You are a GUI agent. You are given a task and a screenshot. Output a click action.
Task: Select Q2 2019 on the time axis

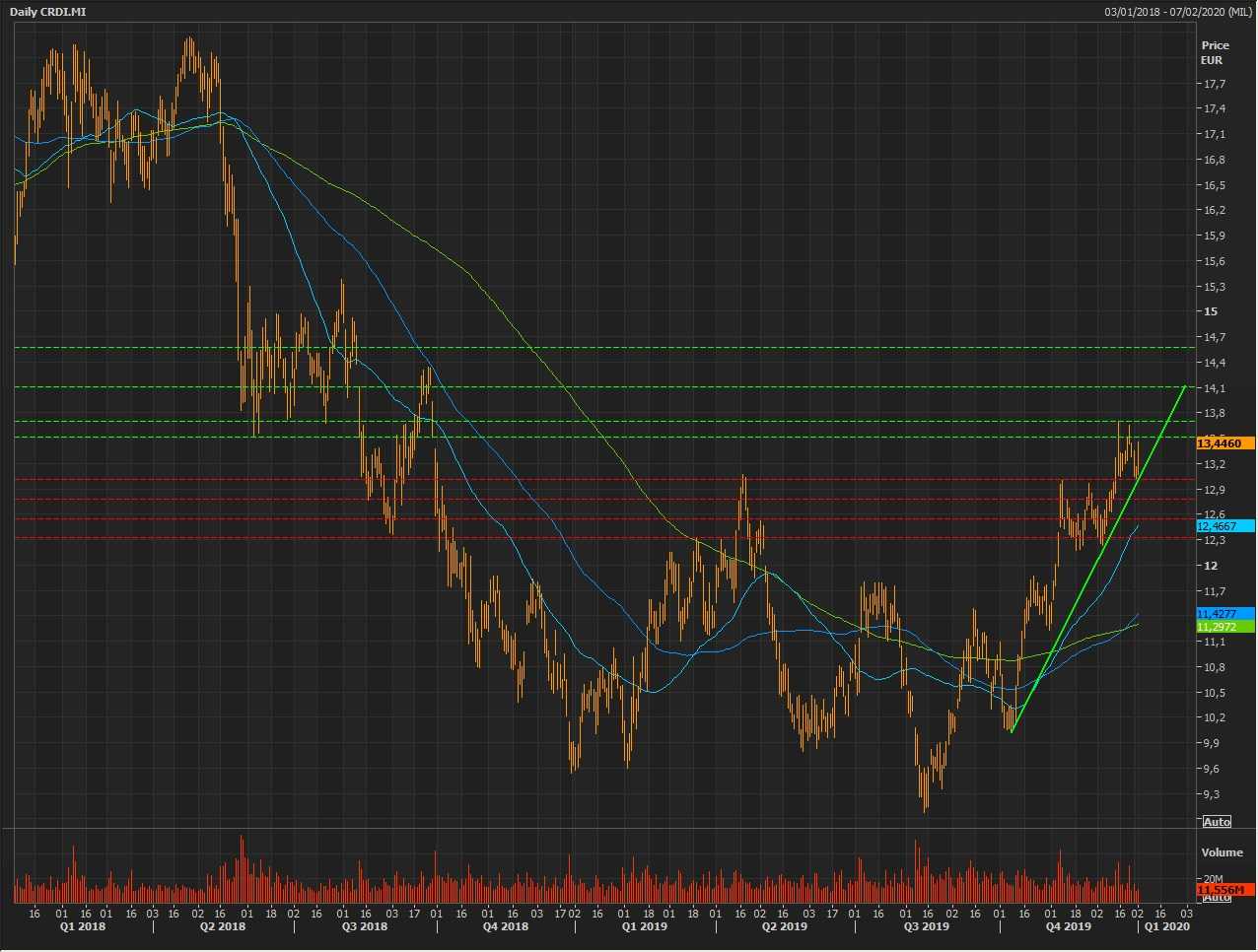click(x=785, y=926)
